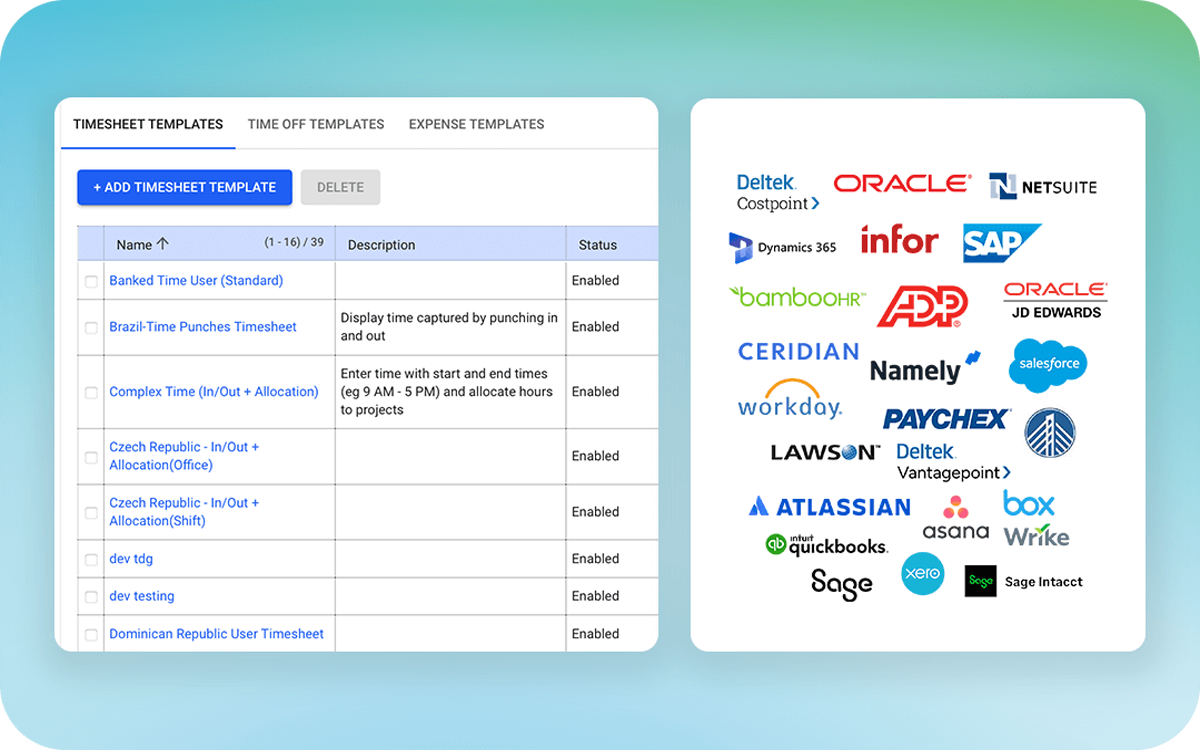Click the Lawson logo
The width and height of the screenshot is (1200, 750).
click(x=825, y=452)
